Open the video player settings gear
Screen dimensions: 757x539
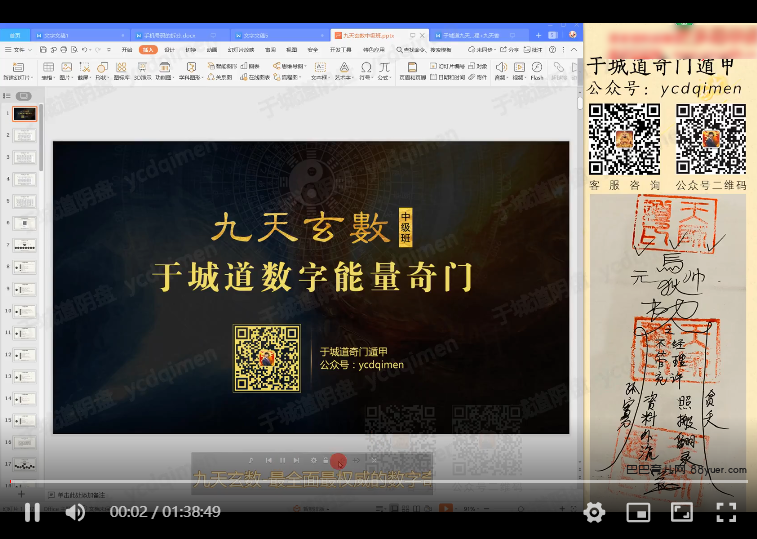pos(594,512)
